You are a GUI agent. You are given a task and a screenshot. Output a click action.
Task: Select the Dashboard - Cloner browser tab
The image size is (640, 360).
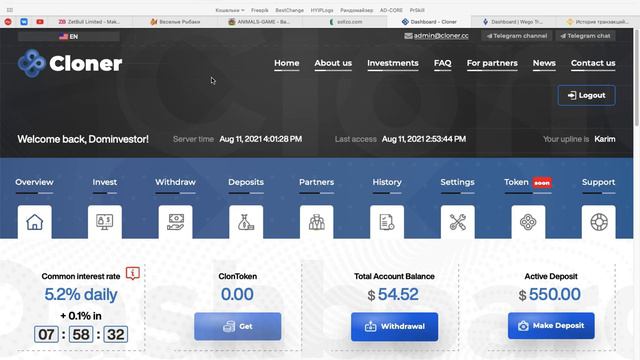429,22
